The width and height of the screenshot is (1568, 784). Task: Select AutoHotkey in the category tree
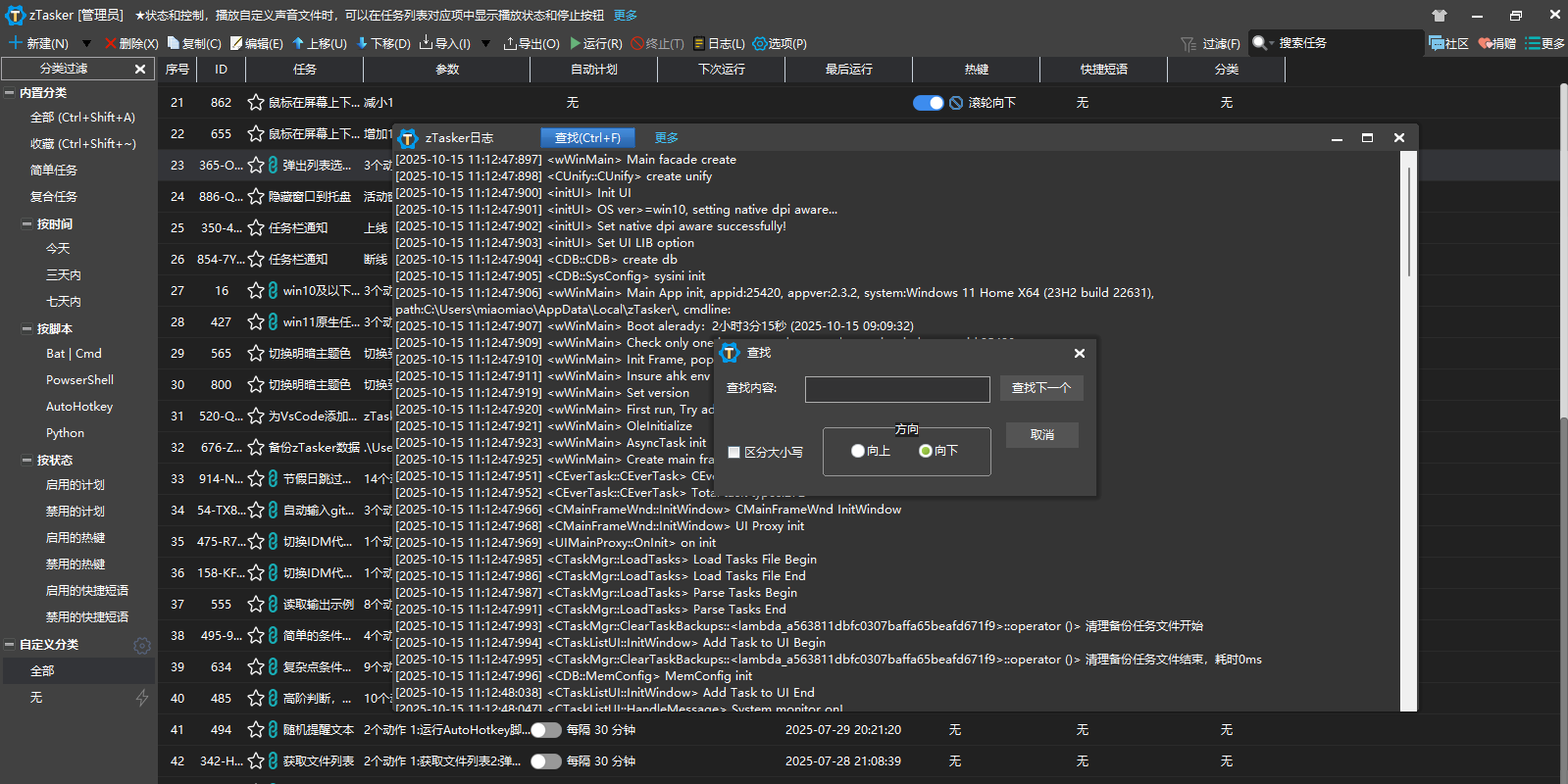pos(79,407)
